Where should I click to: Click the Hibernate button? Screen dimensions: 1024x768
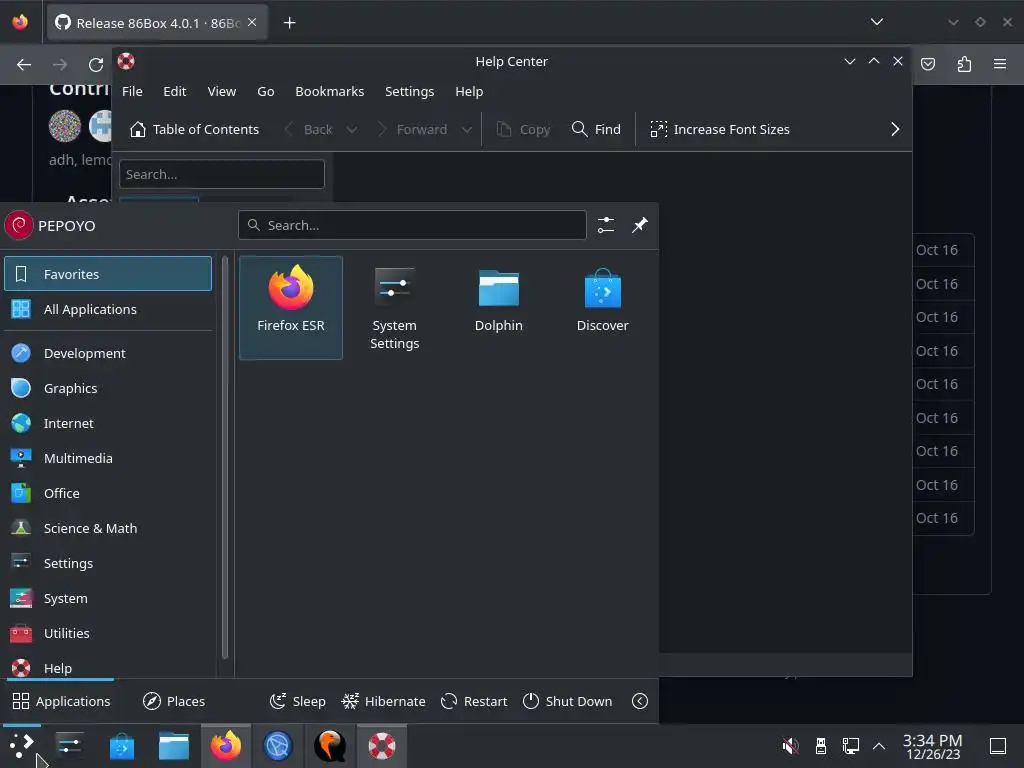point(383,701)
